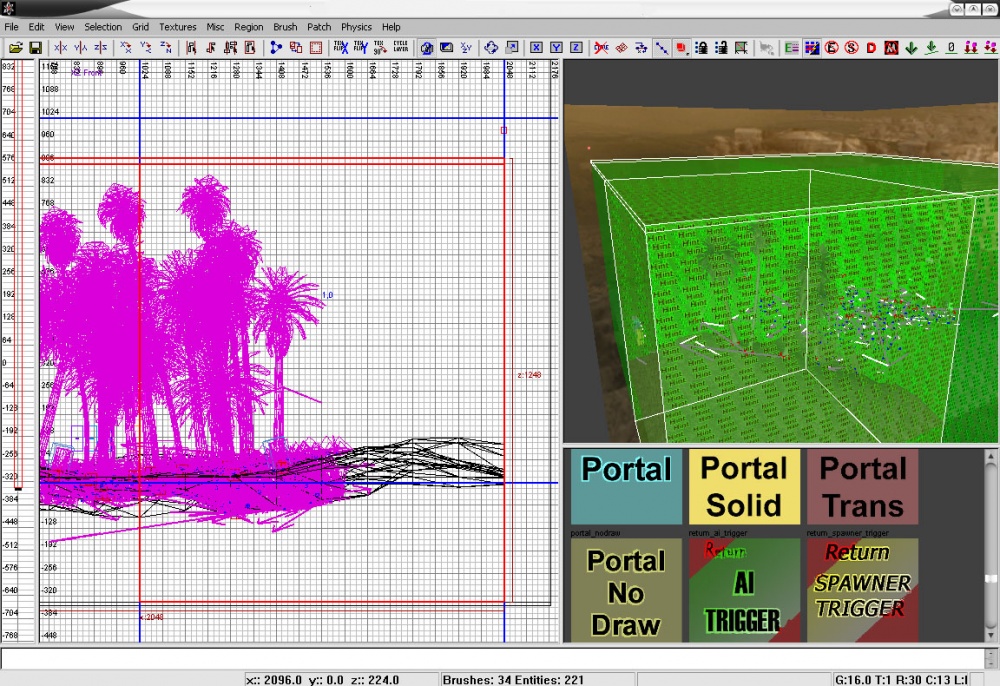
Task: Toggle the X axis lock button
Action: pyautogui.click(x=536, y=48)
